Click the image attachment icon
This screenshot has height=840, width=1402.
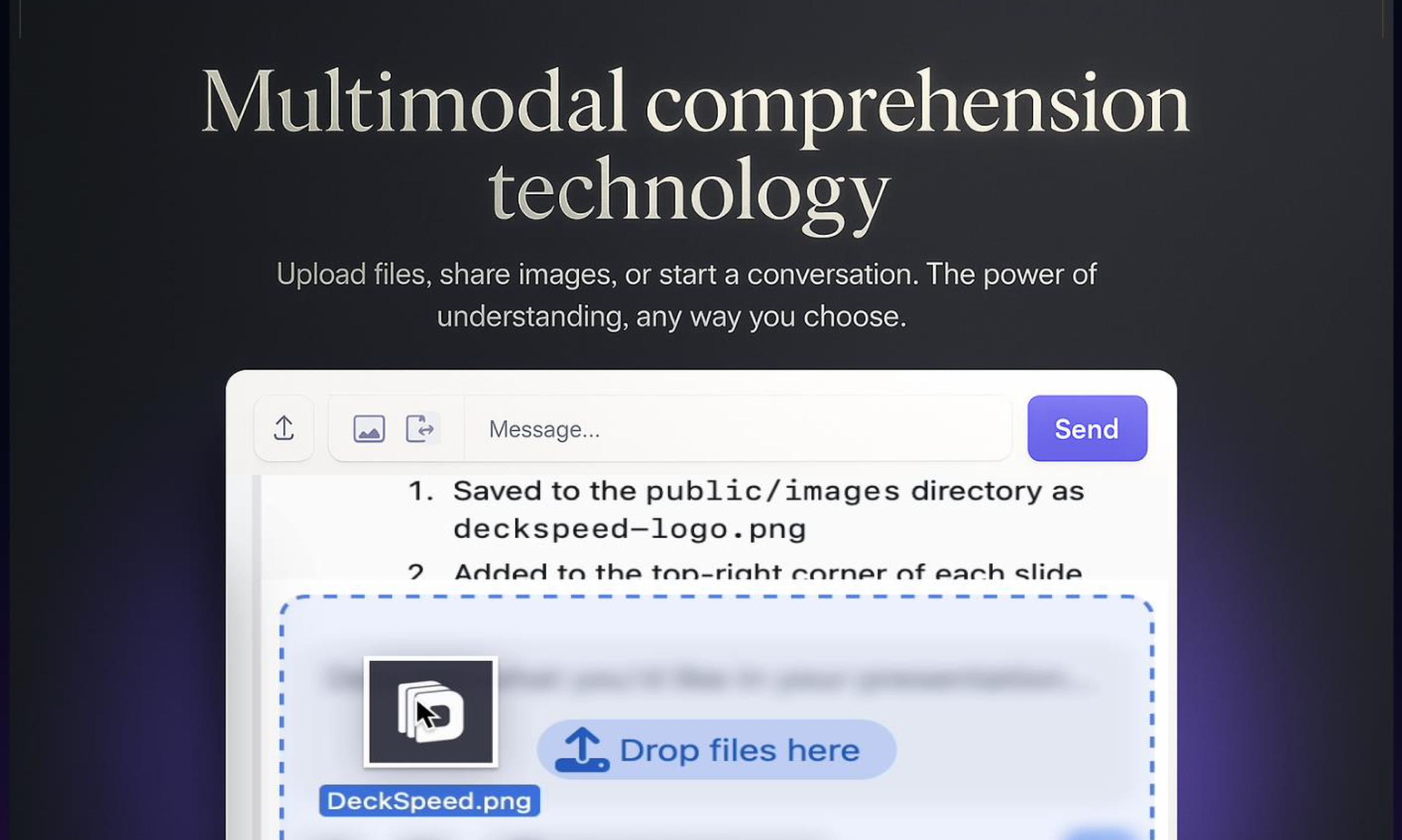(369, 429)
